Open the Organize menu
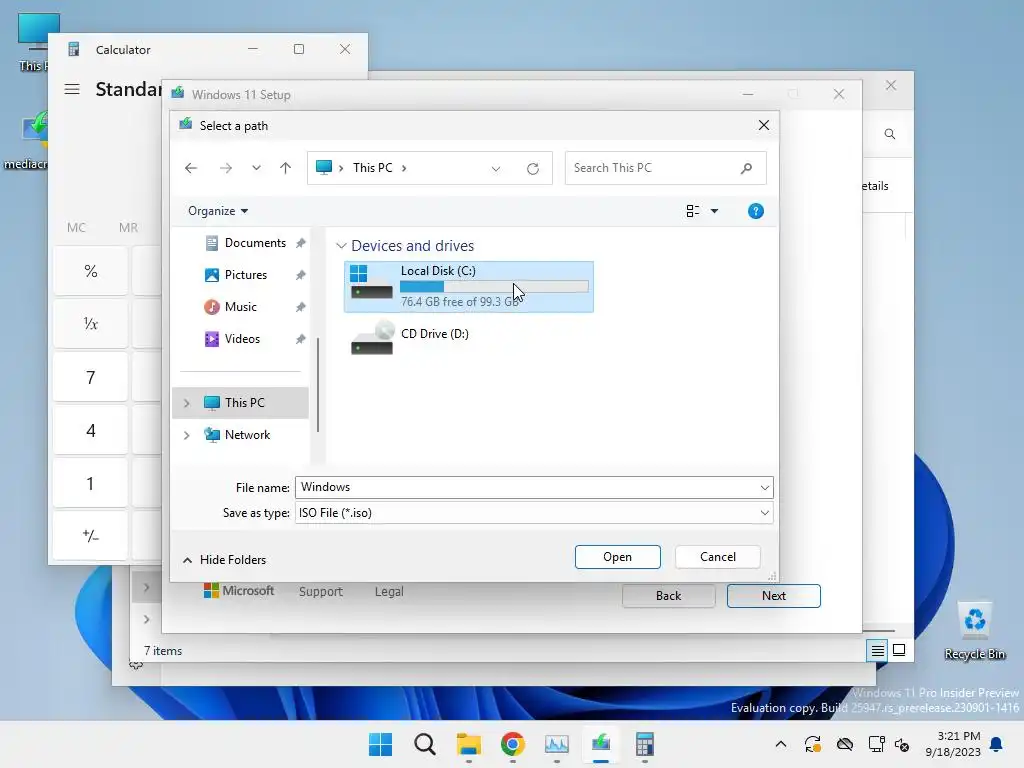The image size is (1024, 768). point(218,211)
